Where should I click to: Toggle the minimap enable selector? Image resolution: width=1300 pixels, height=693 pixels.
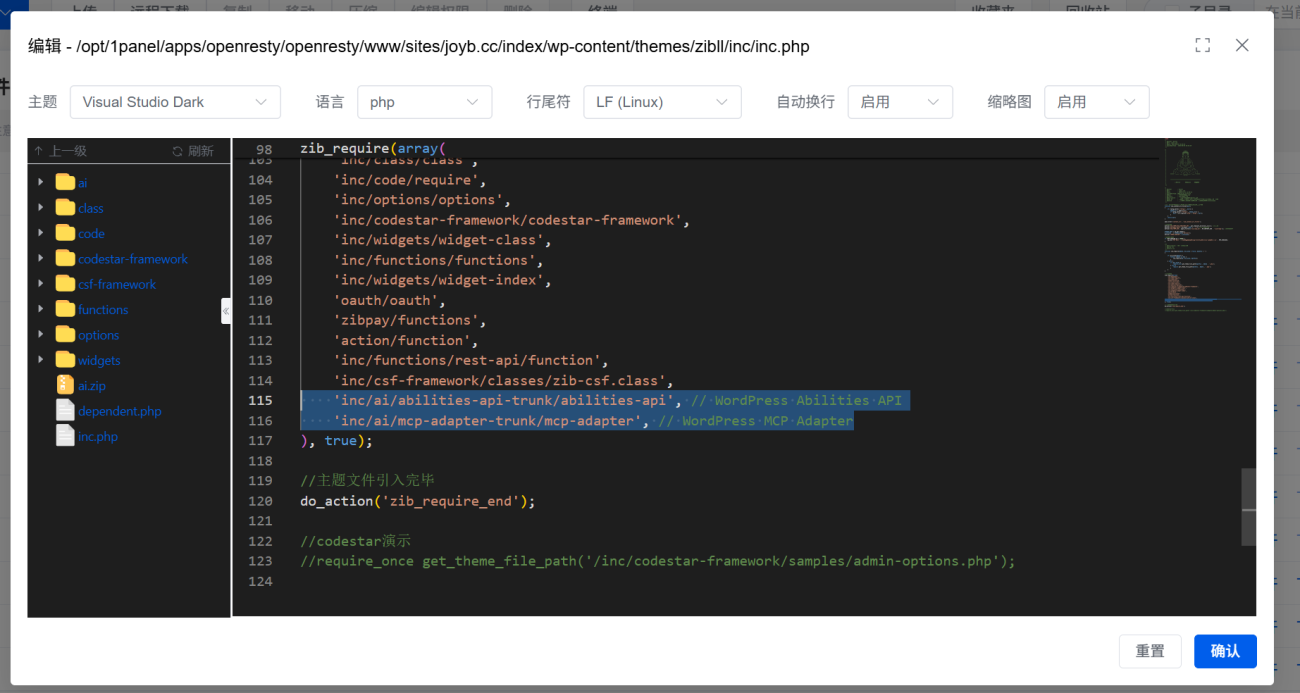(x=1096, y=102)
